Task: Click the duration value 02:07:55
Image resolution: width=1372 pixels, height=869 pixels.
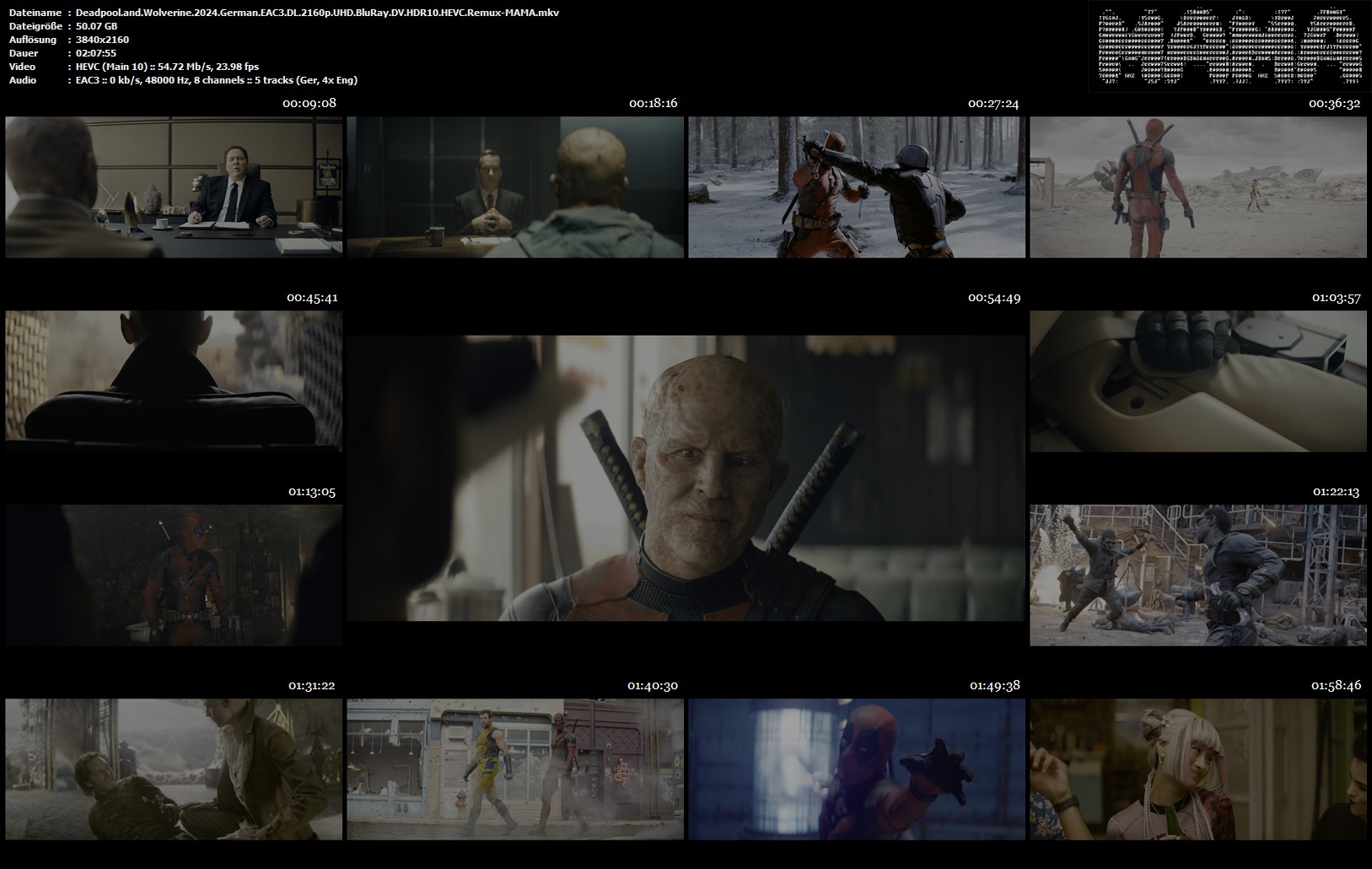Action: click(x=97, y=53)
